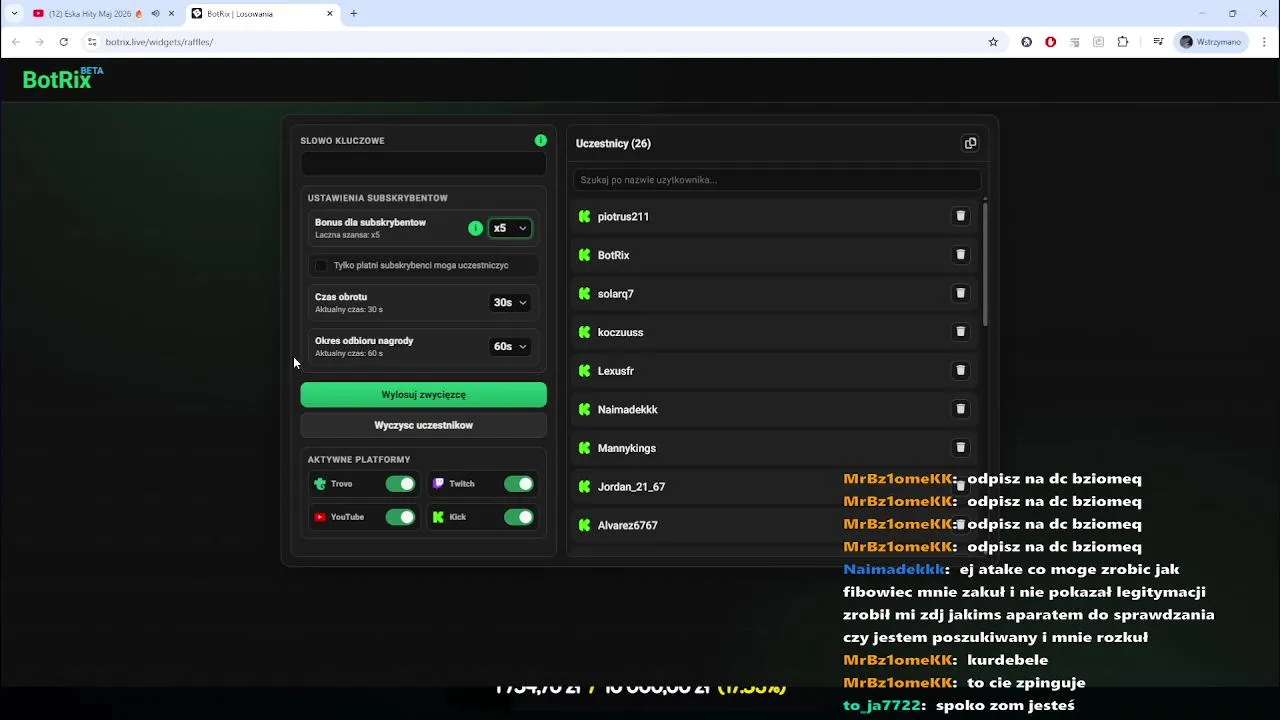Click the participant name Lexusfr
Viewport: 1280px width, 720px height.
click(x=616, y=371)
